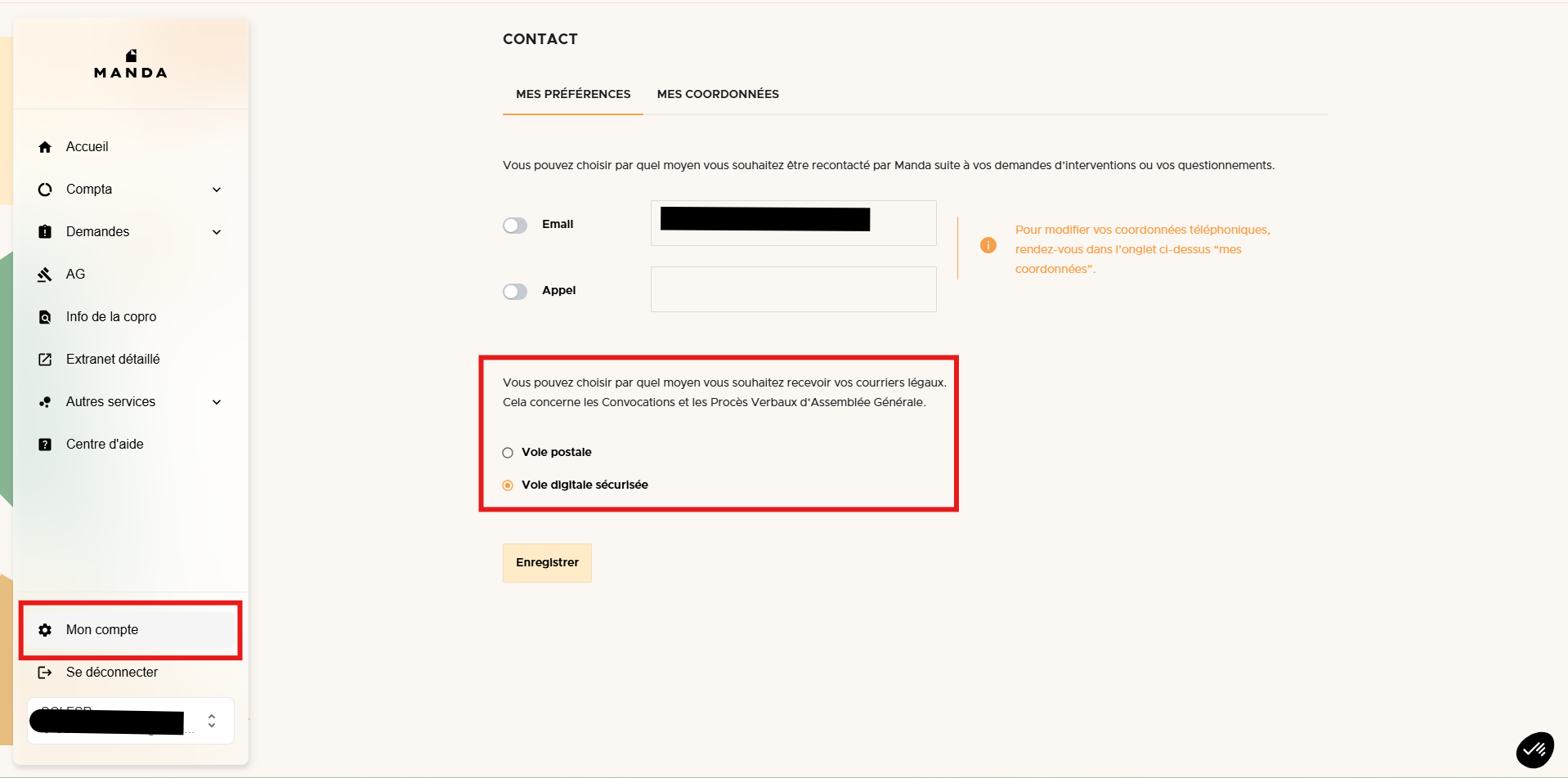The height and width of the screenshot is (778, 1568).
Task: Click the Accueil home icon
Action: tap(45, 147)
